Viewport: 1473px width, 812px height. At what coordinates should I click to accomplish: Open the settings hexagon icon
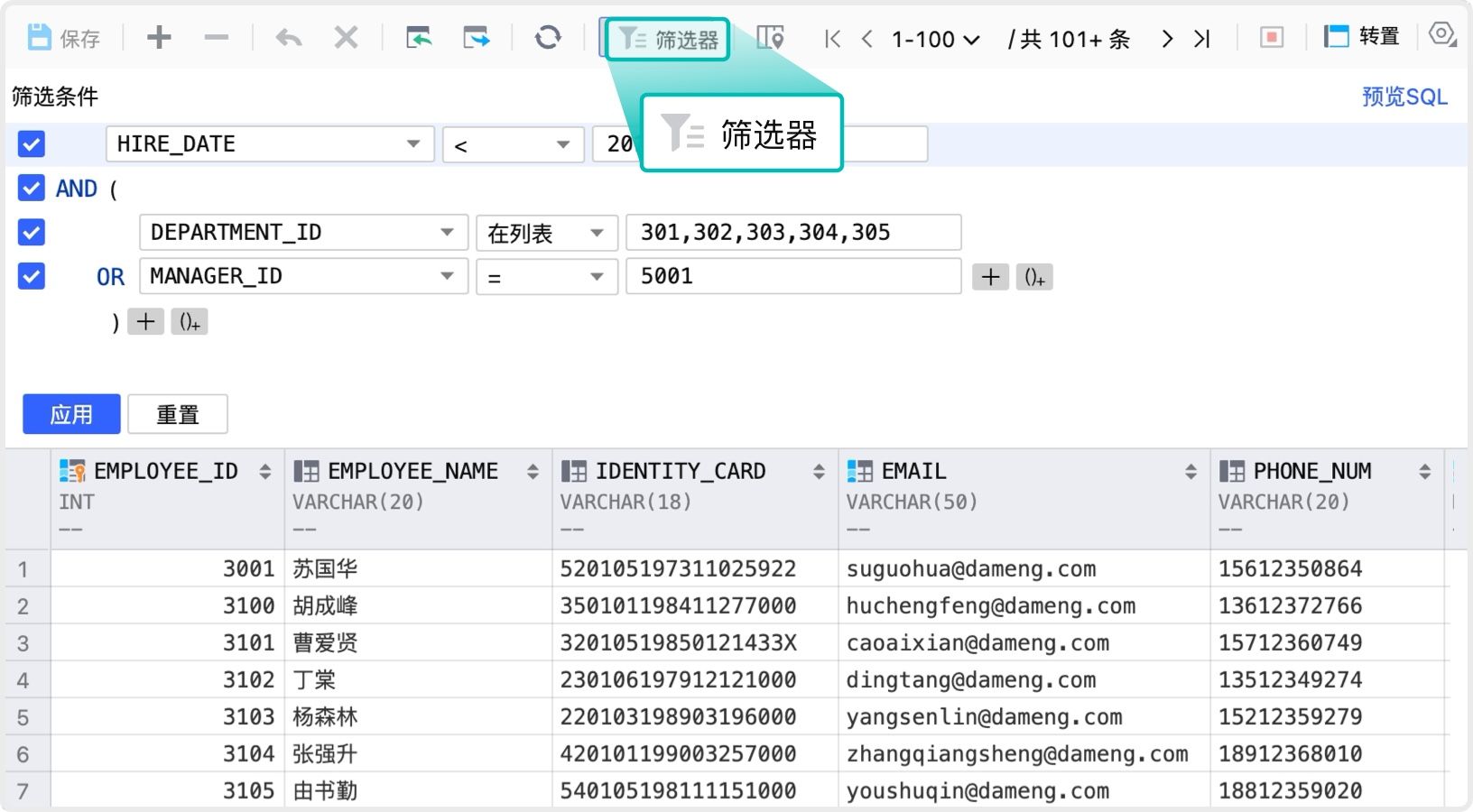(1442, 36)
